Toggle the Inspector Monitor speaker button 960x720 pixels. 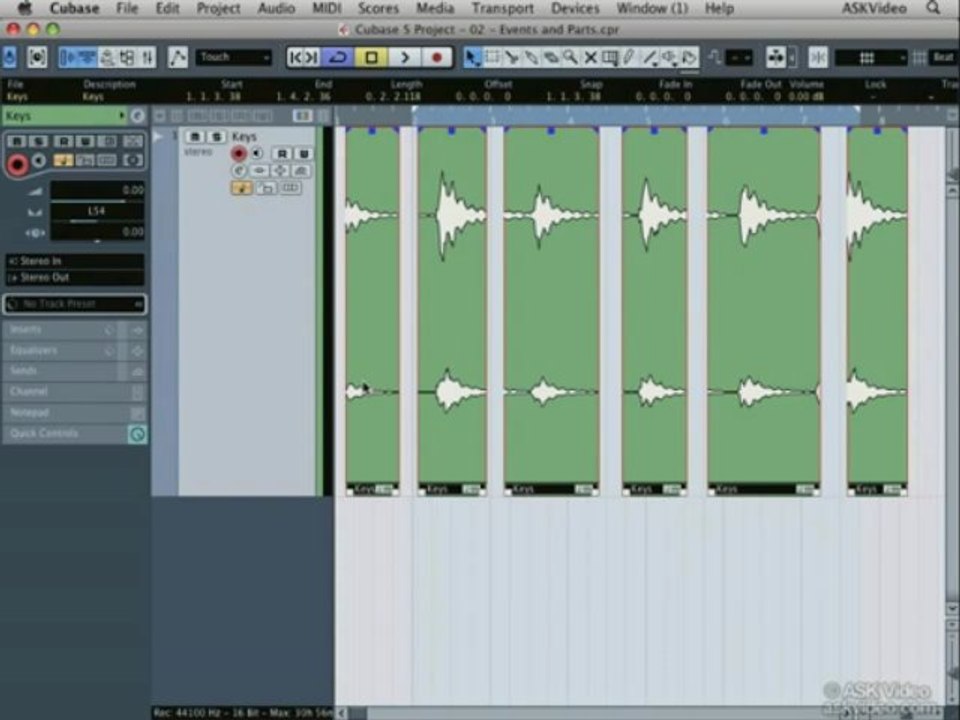click(39, 160)
